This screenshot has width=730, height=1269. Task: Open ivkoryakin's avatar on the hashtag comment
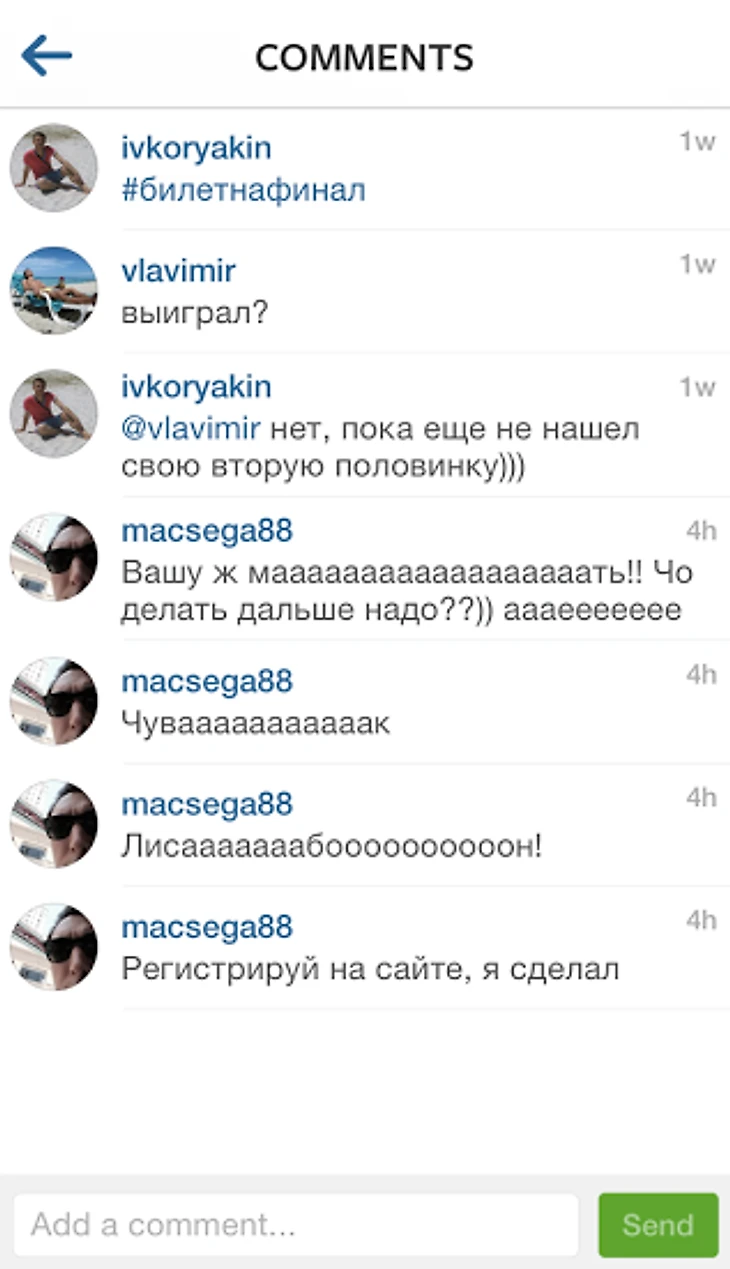tap(54, 168)
